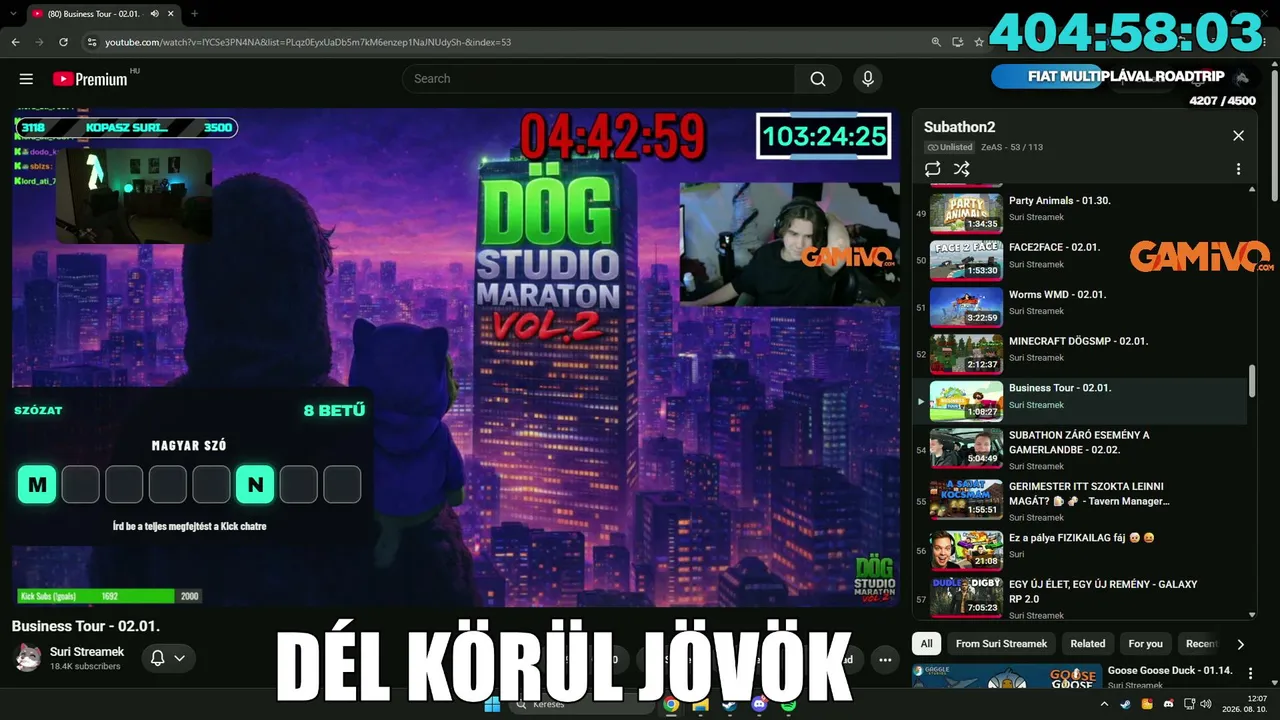Open the volume control in system tray
Image resolution: width=1280 pixels, height=720 pixels.
click(x=1206, y=704)
